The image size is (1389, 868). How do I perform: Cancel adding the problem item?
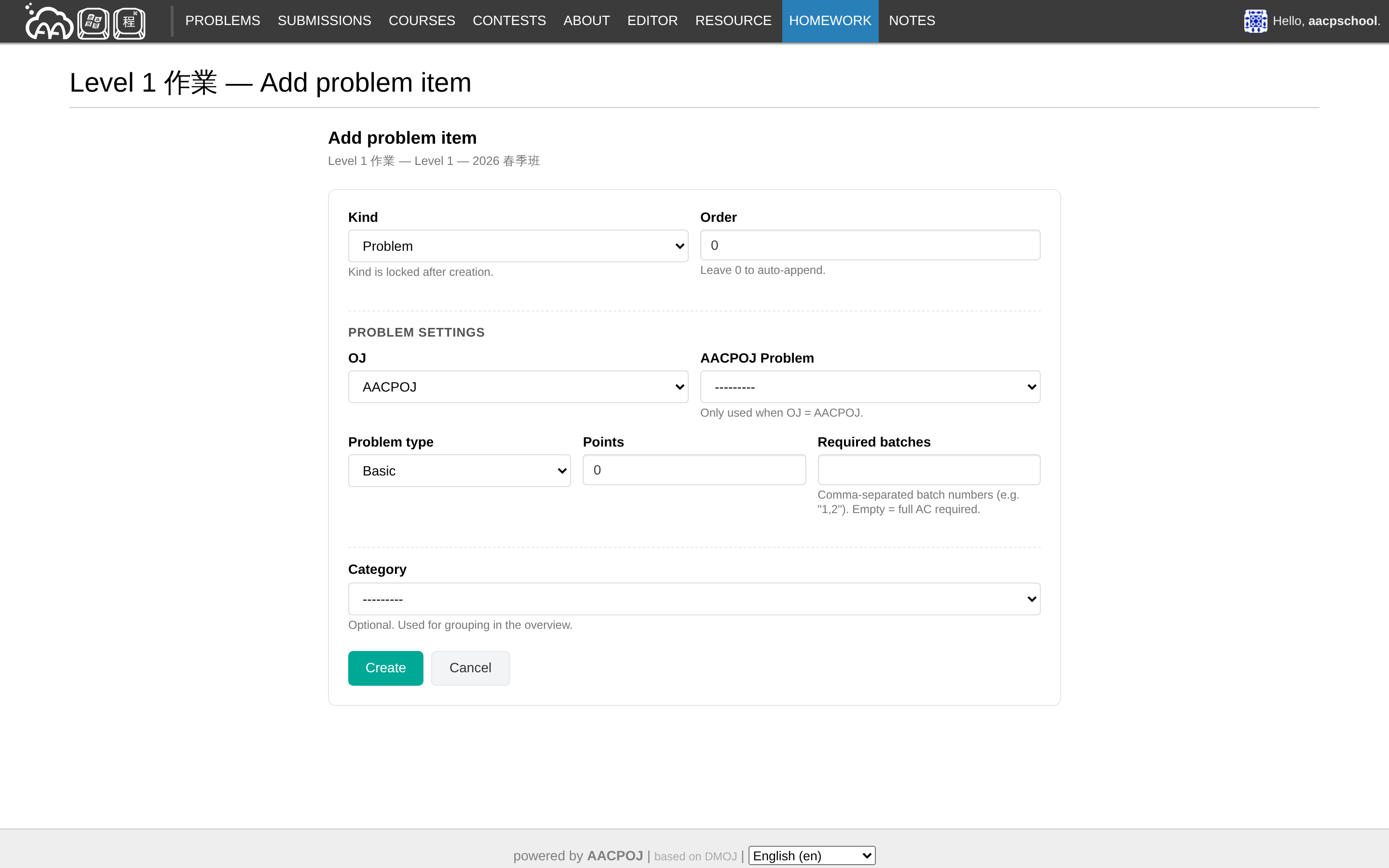click(x=470, y=668)
